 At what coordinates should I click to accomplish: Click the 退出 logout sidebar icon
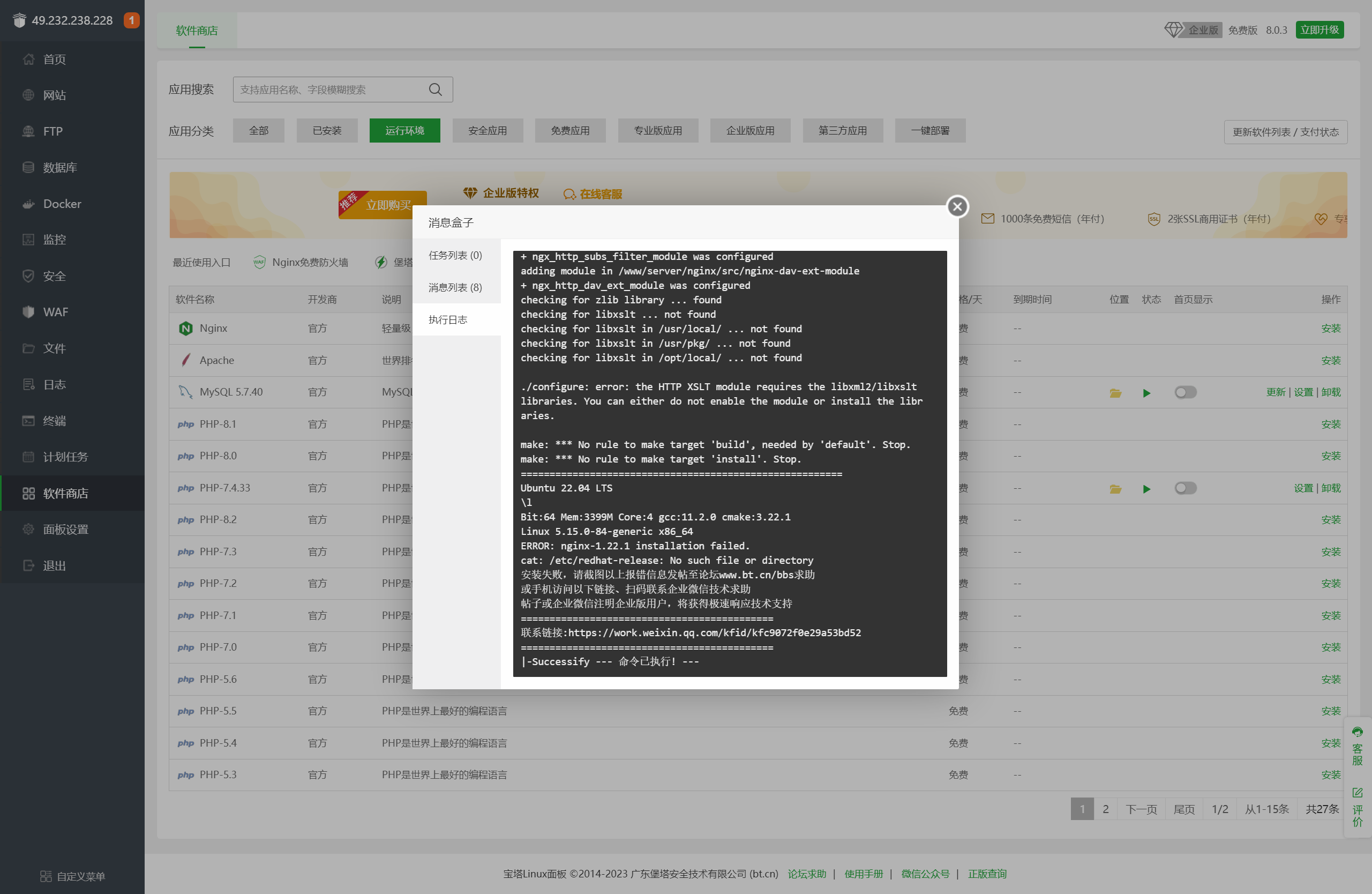pos(28,565)
